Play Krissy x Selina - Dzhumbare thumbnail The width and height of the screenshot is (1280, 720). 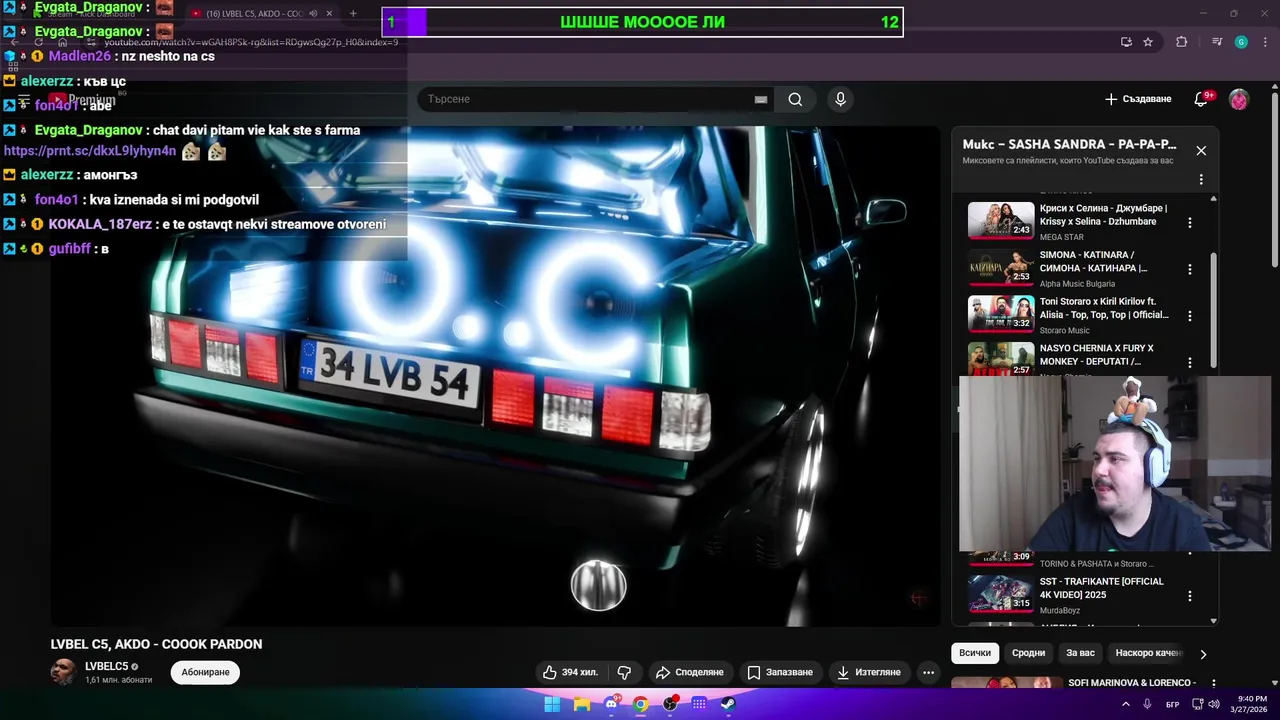(x=1001, y=220)
